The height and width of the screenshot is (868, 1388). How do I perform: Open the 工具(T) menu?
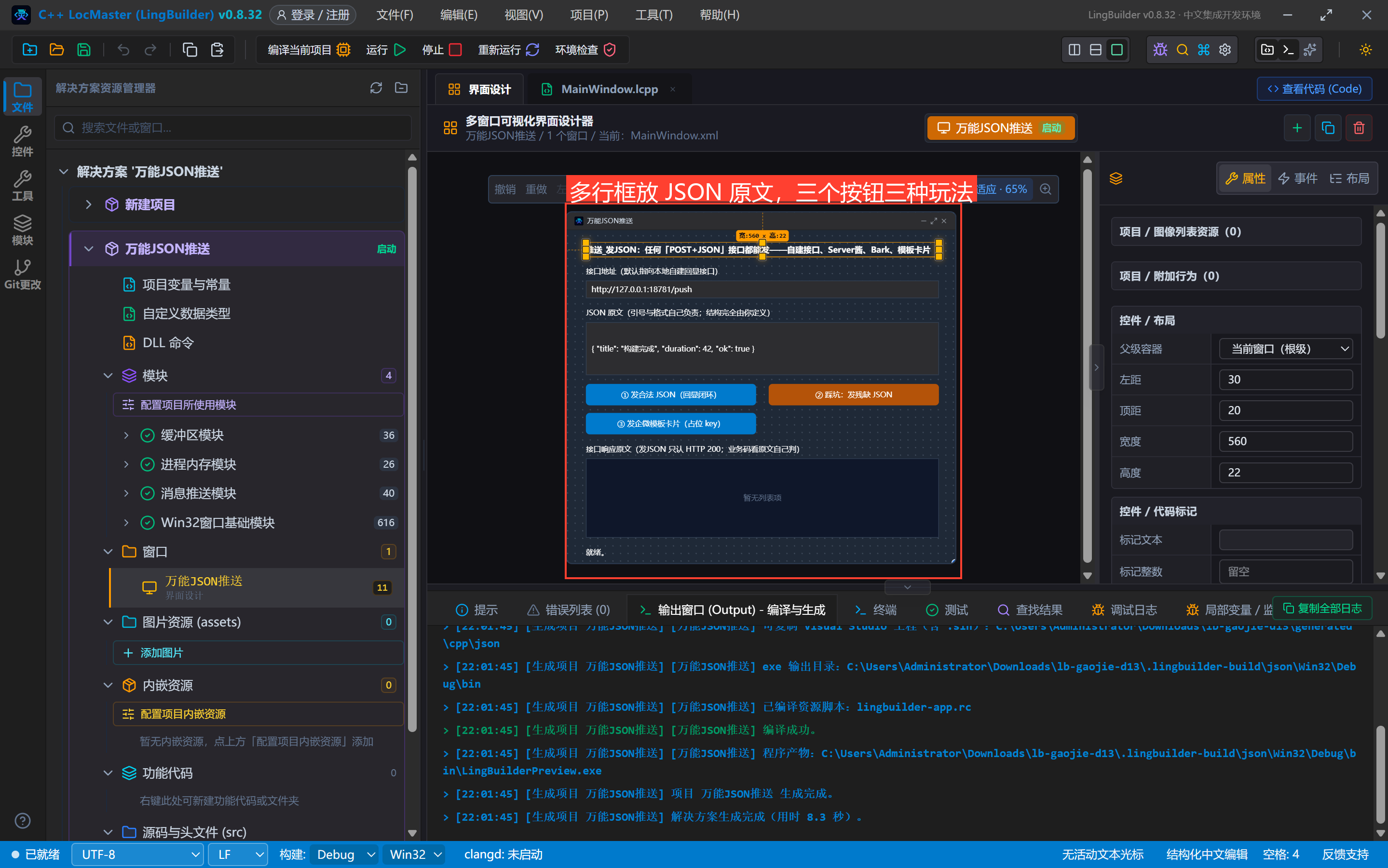point(654,15)
